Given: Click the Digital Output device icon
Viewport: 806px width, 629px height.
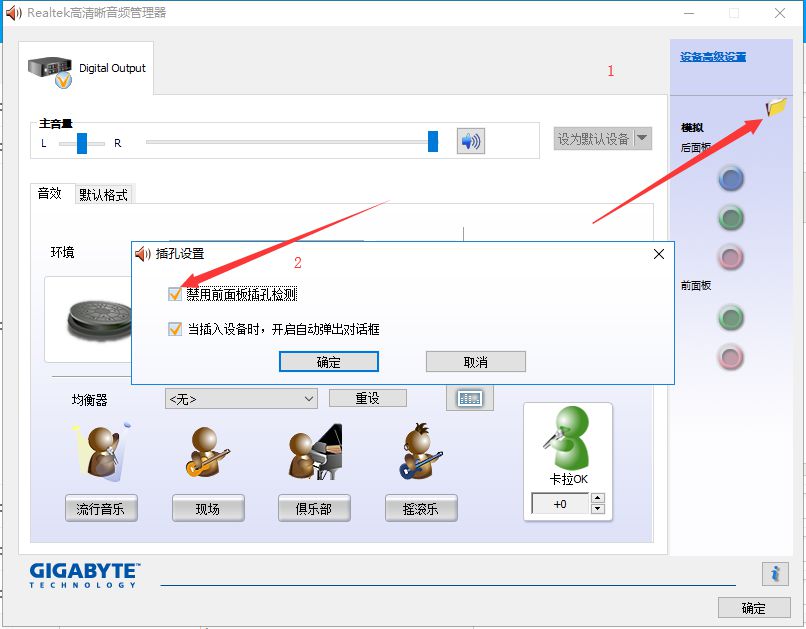Looking at the screenshot, I should [x=50, y=72].
